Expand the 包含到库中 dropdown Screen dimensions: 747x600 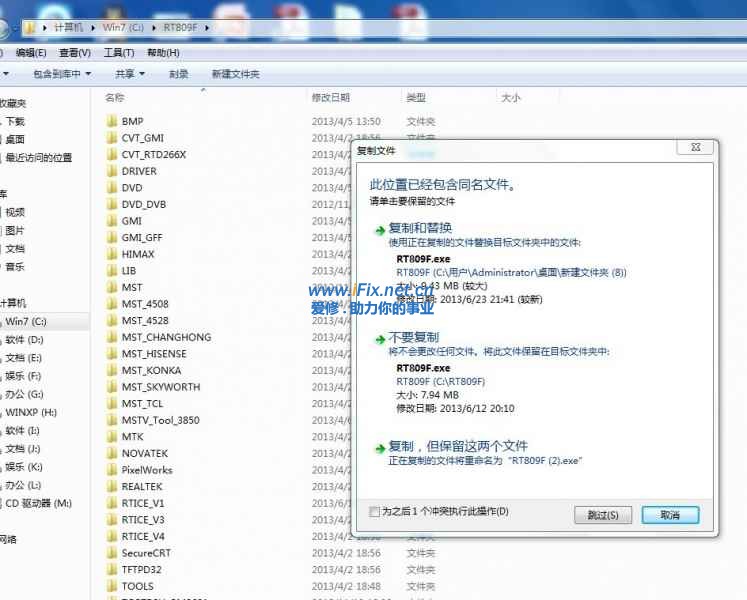[x=61, y=74]
